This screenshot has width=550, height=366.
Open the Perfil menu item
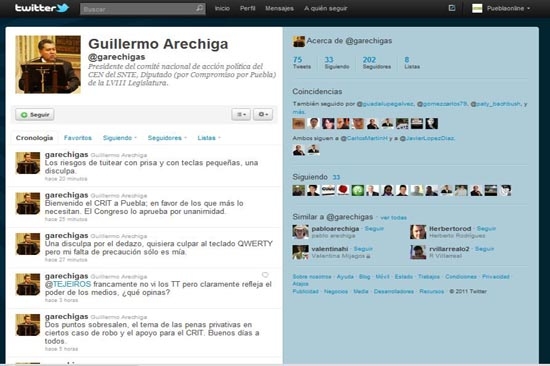coord(247,8)
